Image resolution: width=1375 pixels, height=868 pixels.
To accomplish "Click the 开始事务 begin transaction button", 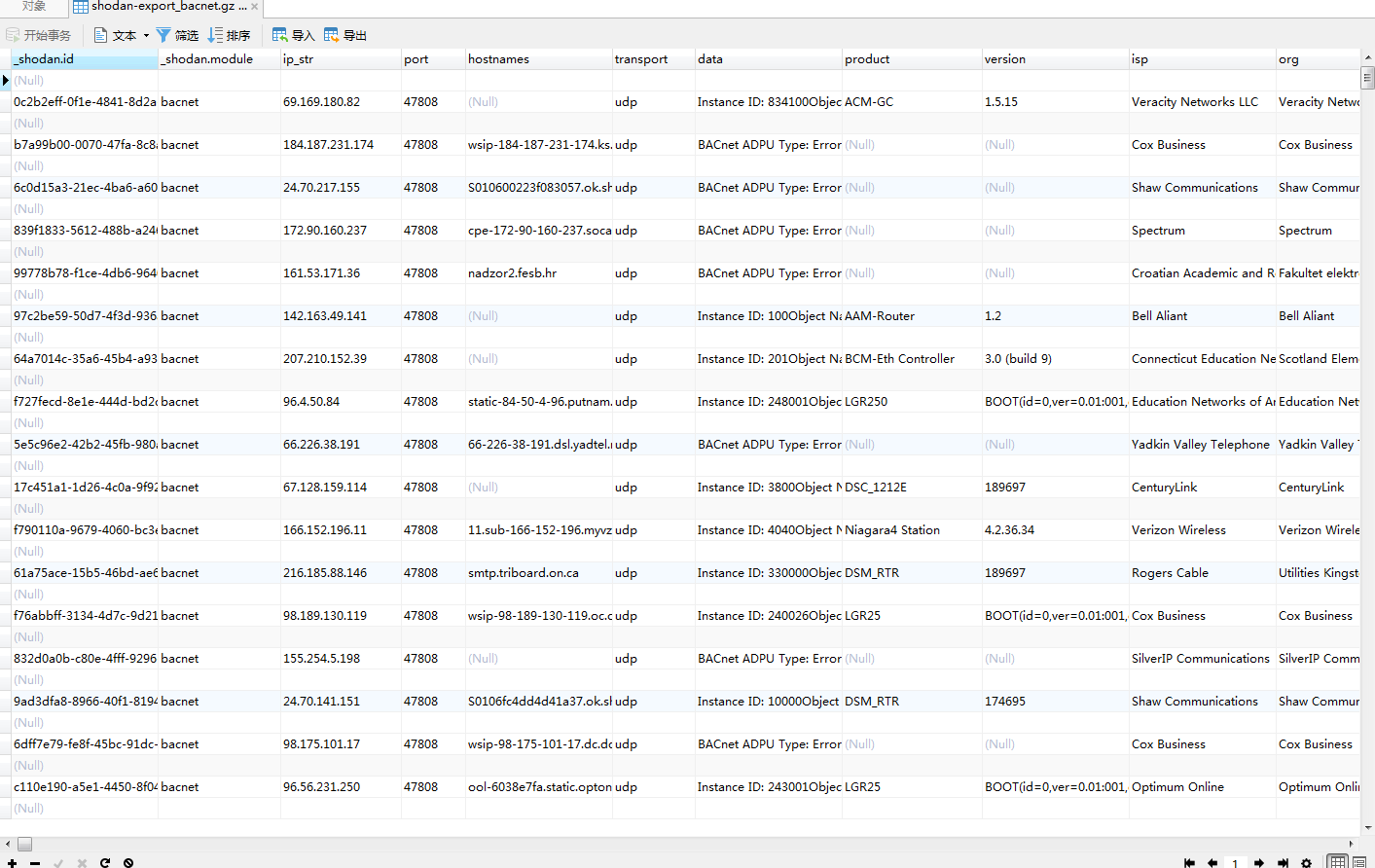I will click(39, 35).
